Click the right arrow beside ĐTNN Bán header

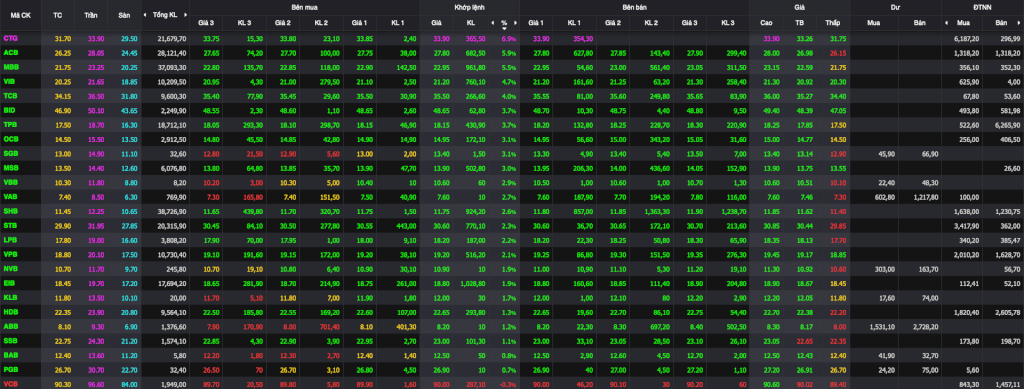pyautogui.click(x=1019, y=22)
